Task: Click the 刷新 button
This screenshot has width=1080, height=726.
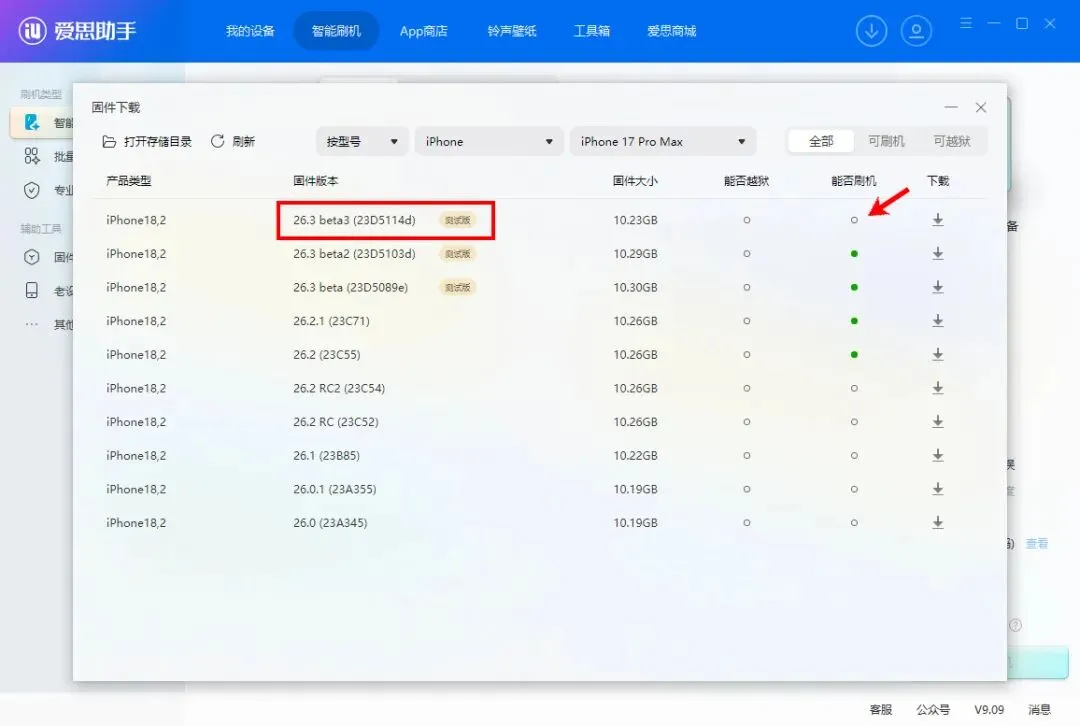Action: click(233, 141)
